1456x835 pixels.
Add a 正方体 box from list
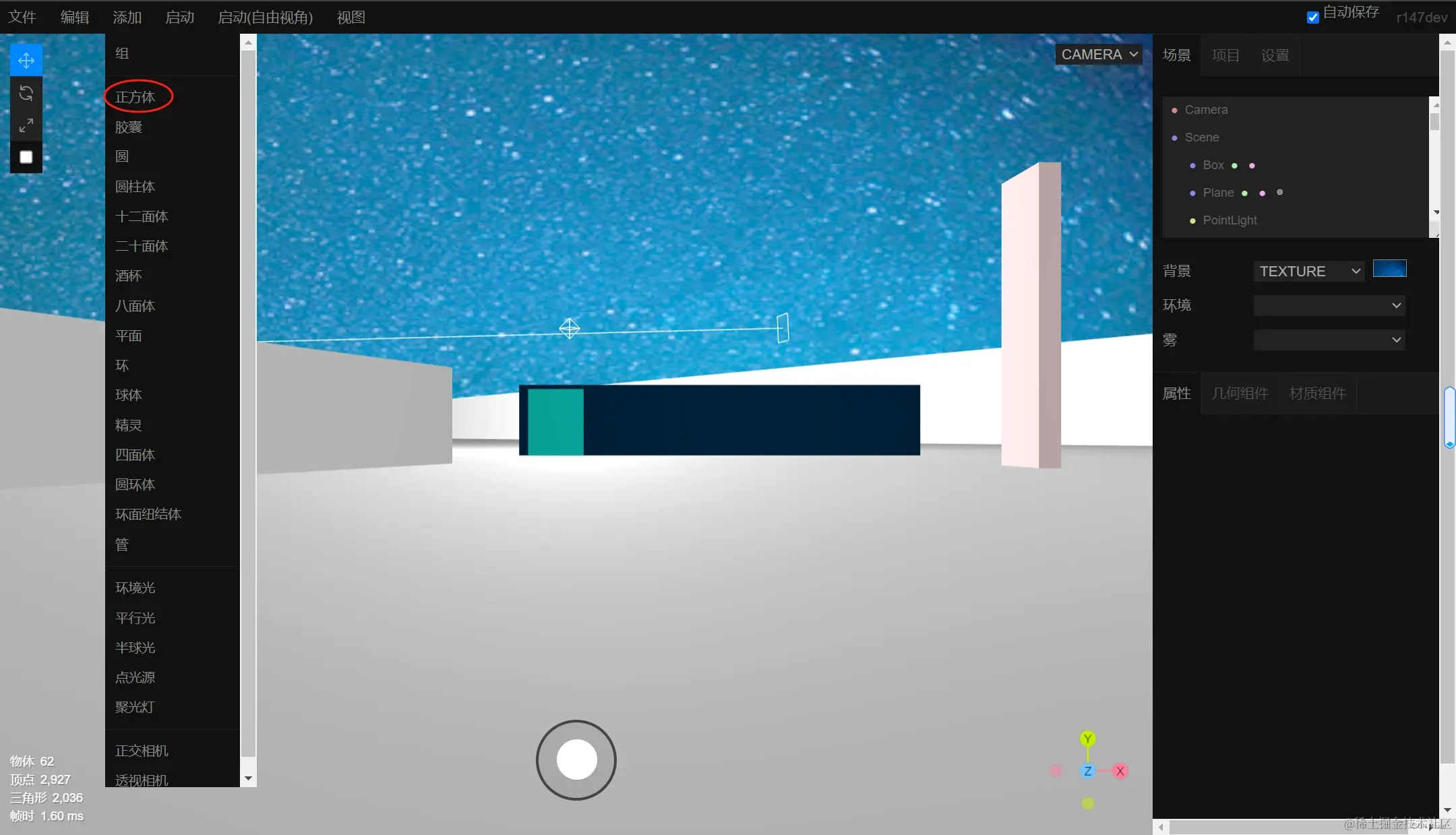(135, 97)
